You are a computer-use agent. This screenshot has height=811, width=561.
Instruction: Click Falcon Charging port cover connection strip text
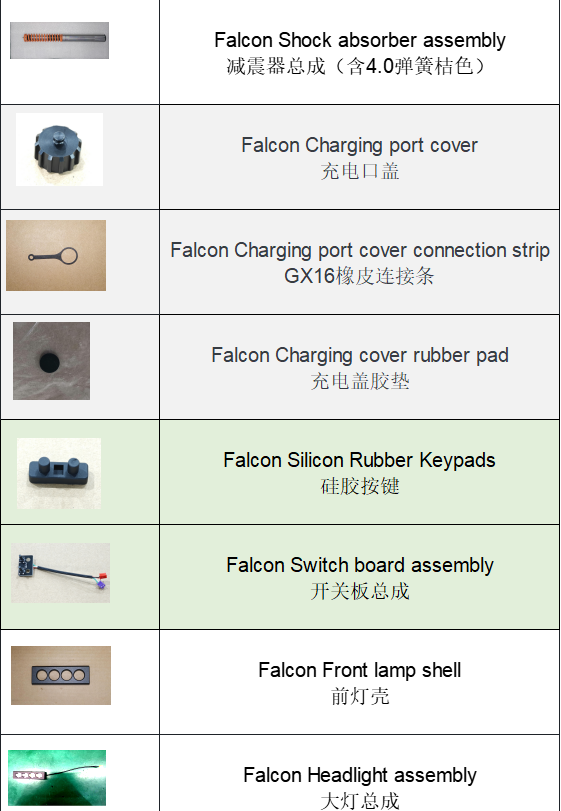(360, 250)
